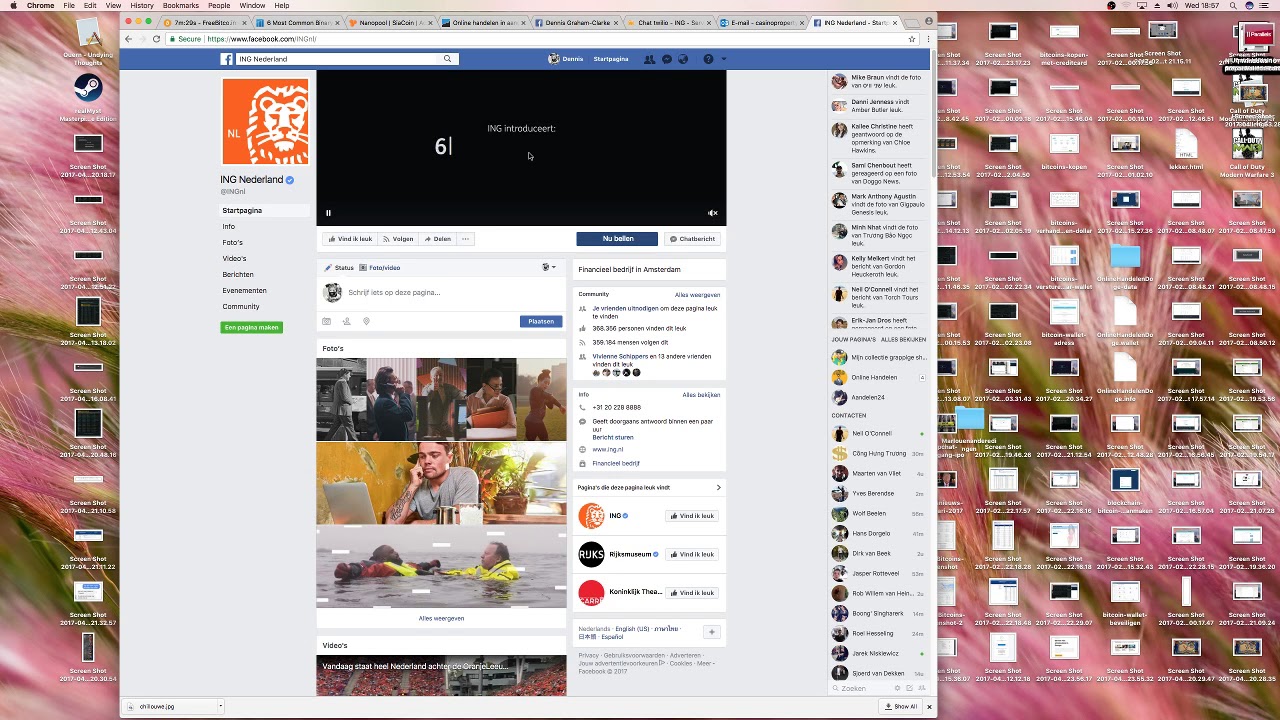Open chat with Jarek Niskiewicz
The image size is (1280, 720).
(879, 654)
